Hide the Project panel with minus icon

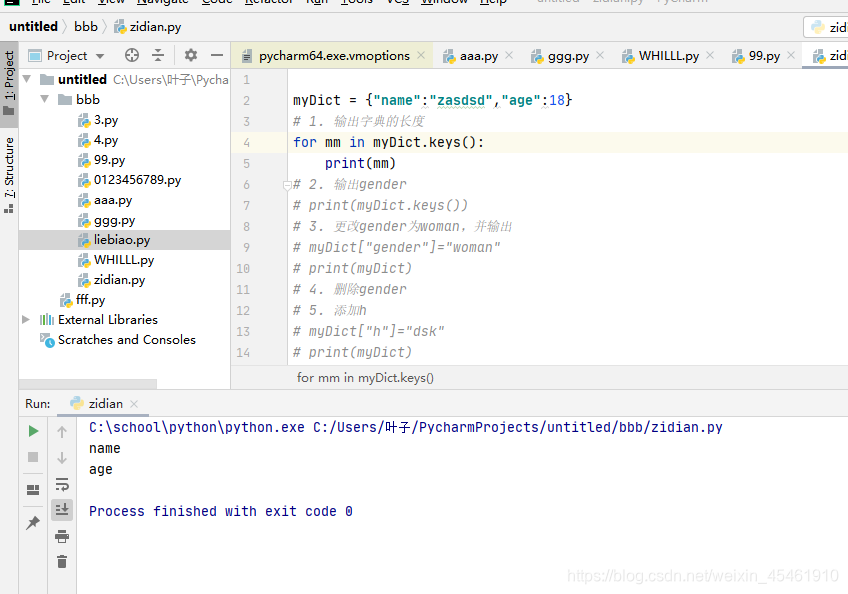217,55
